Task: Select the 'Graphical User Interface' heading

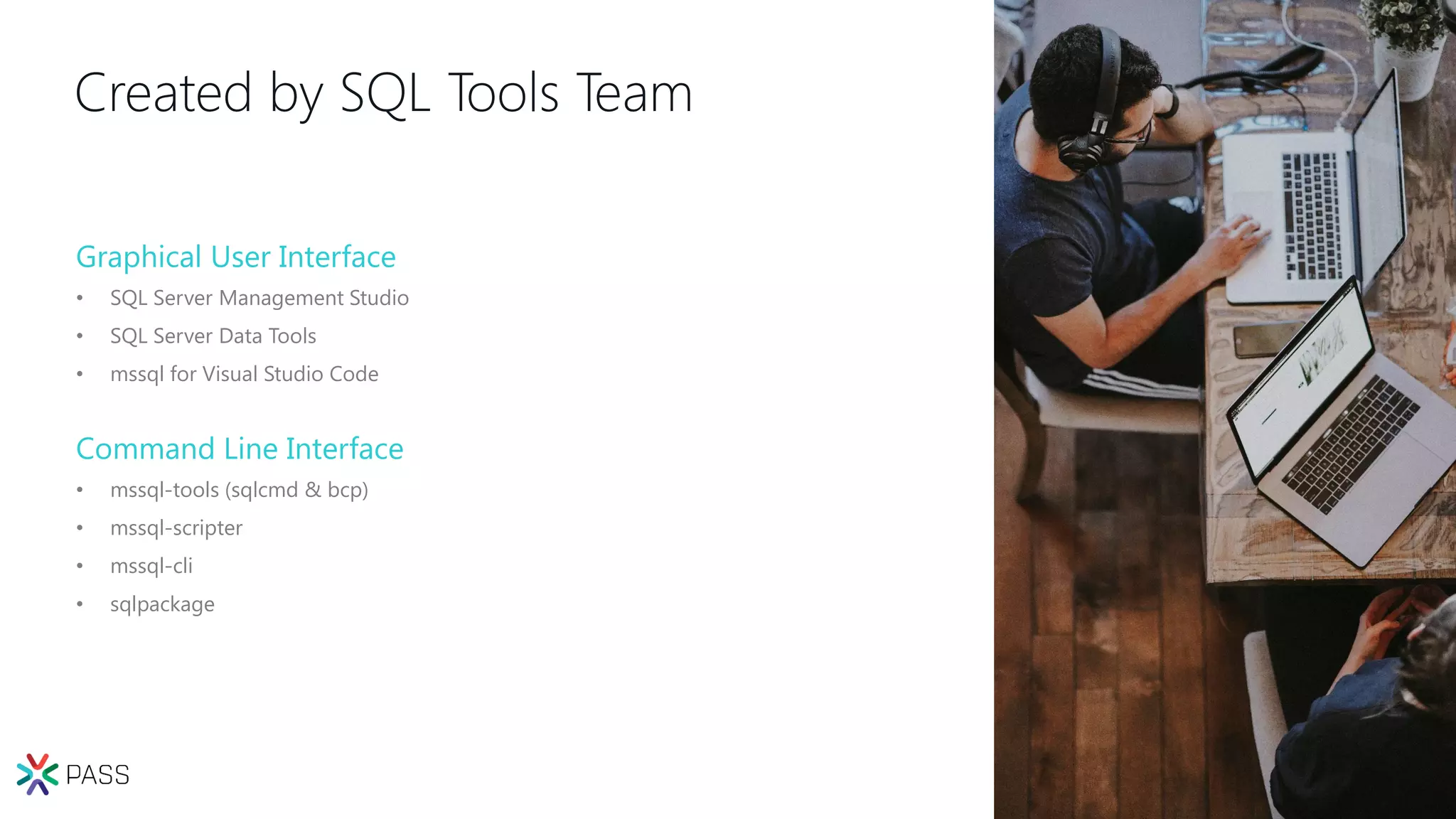Action: [236, 257]
